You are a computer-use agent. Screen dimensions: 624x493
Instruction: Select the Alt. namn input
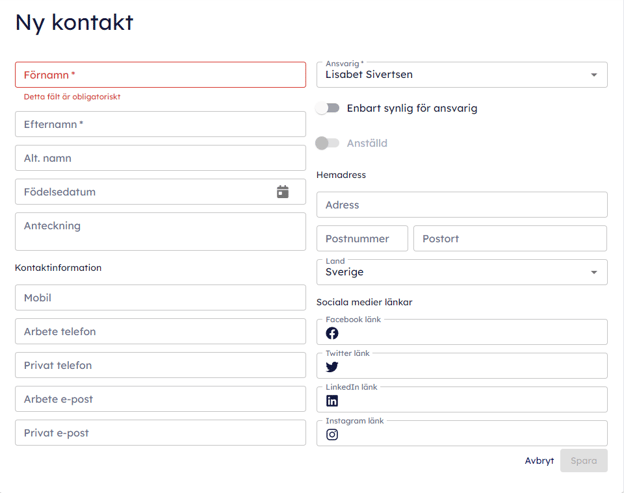160,158
